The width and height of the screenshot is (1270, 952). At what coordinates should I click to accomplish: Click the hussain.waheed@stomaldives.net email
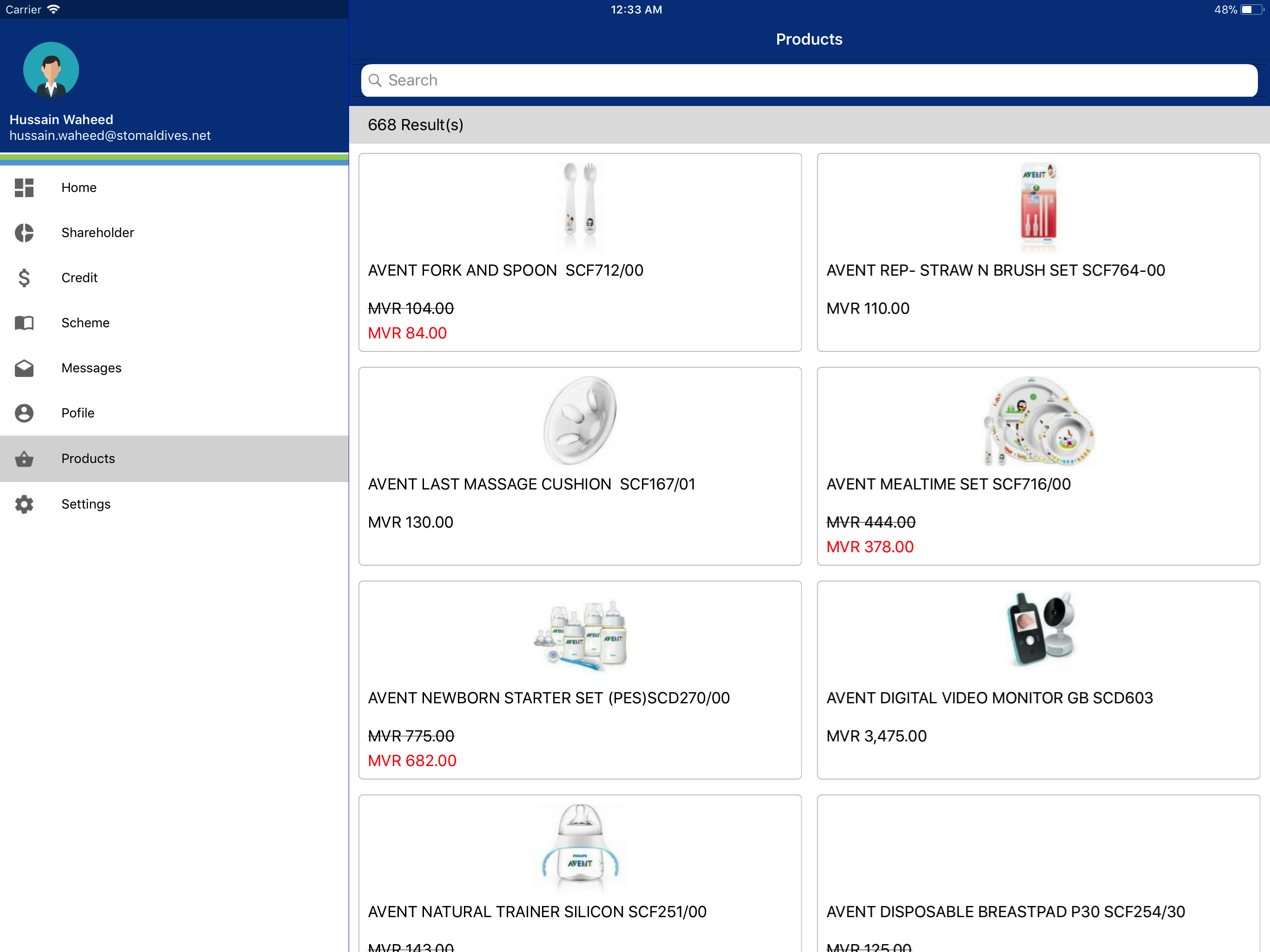point(110,136)
